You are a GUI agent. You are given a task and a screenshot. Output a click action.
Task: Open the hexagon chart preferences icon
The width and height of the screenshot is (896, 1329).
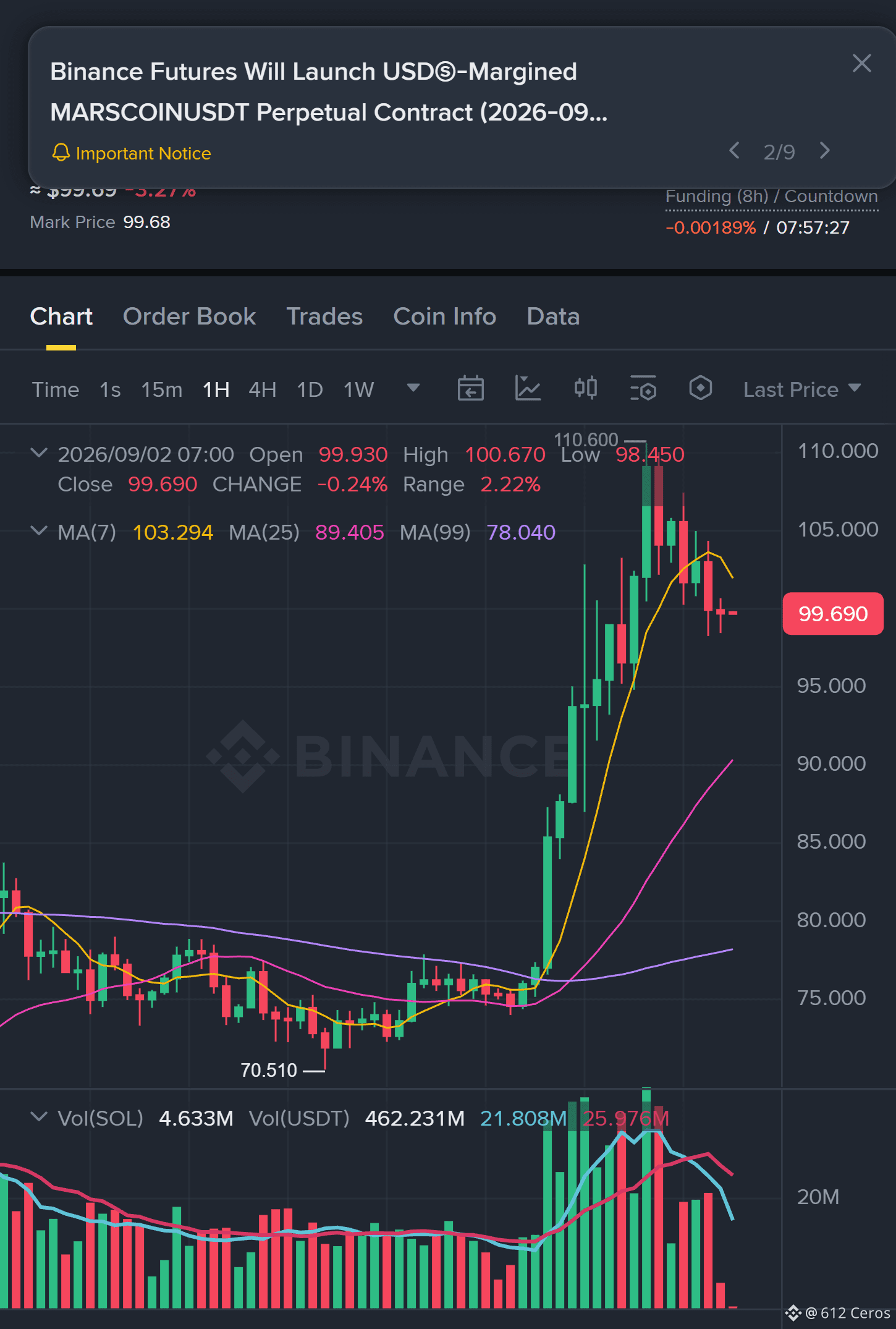pyautogui.click(x=701, y=389)
